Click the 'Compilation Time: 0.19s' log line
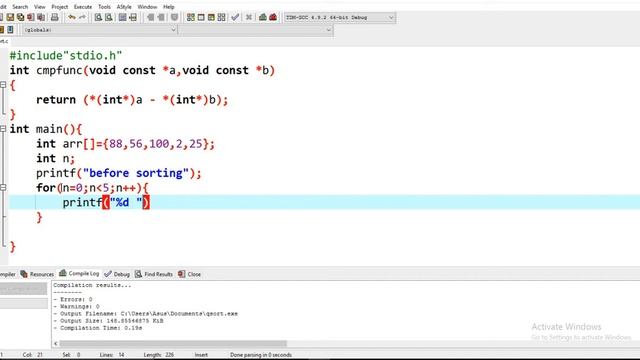The width and height of the screenshot is (640, 360). (x=98, y=328)
